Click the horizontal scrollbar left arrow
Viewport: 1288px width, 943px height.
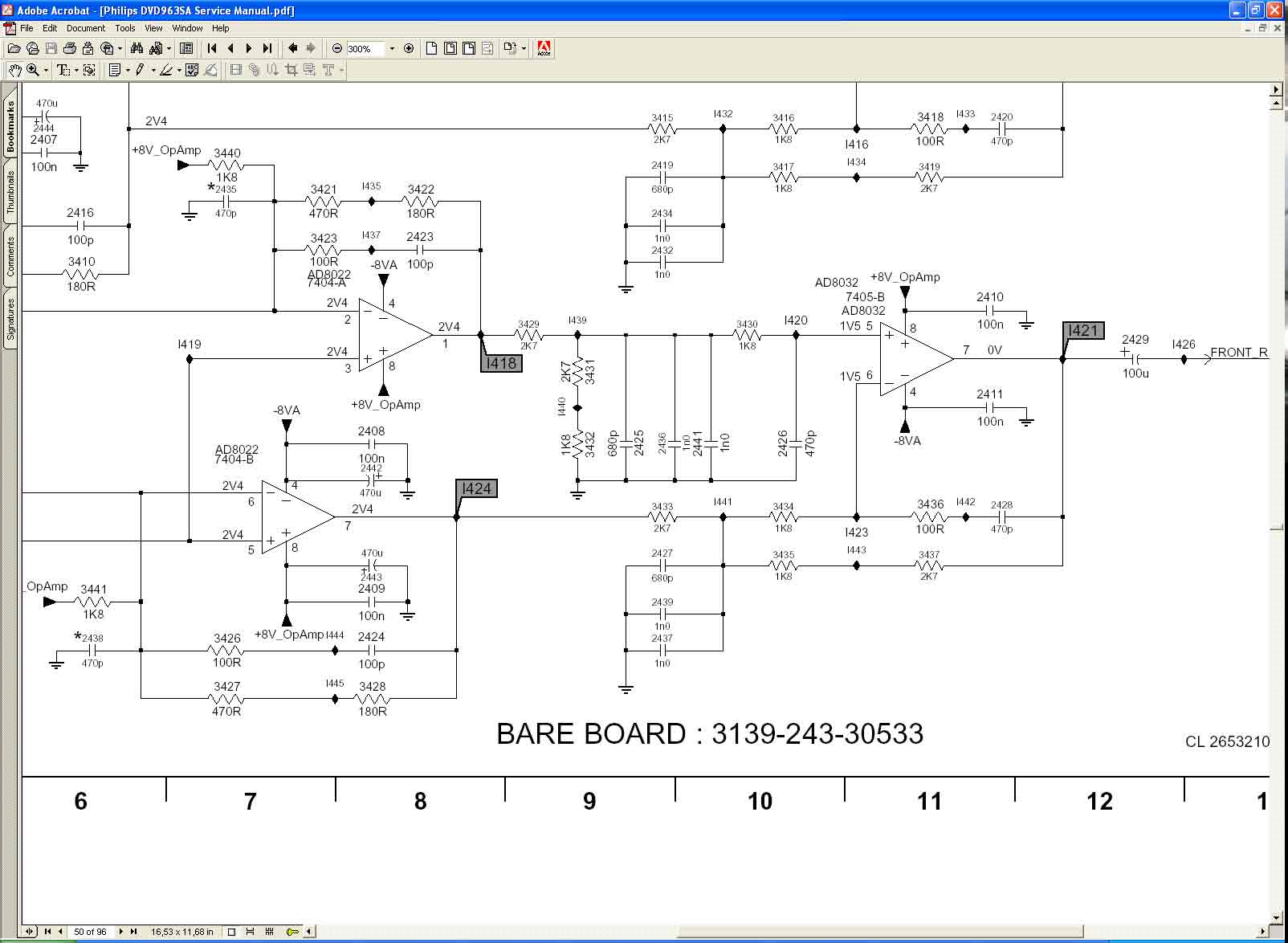[x=309, y=932]
